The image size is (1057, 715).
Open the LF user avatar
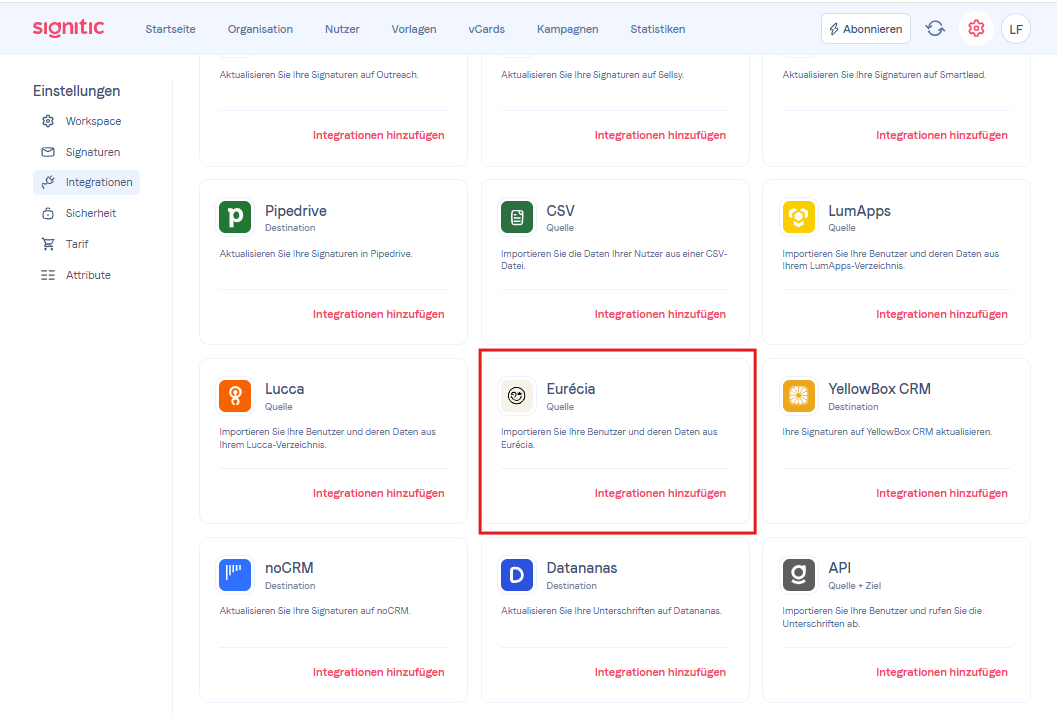(x=1016, y=29)
